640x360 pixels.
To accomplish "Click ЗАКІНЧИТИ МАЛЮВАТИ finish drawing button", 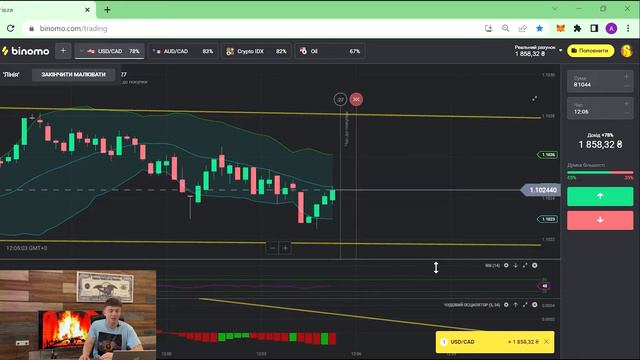I will (x=73, y=74).
